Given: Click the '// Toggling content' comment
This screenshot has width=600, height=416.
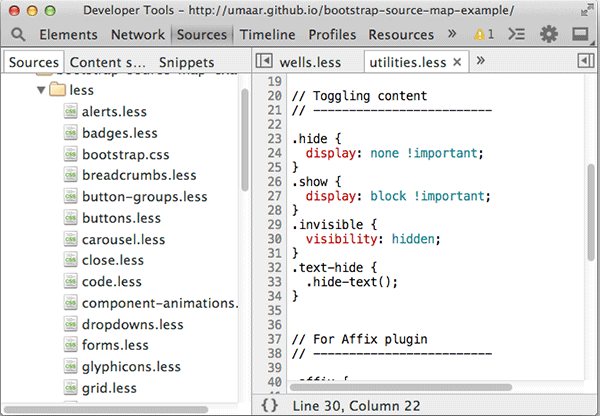Looking at the screenshot, I should pos(359,96).
